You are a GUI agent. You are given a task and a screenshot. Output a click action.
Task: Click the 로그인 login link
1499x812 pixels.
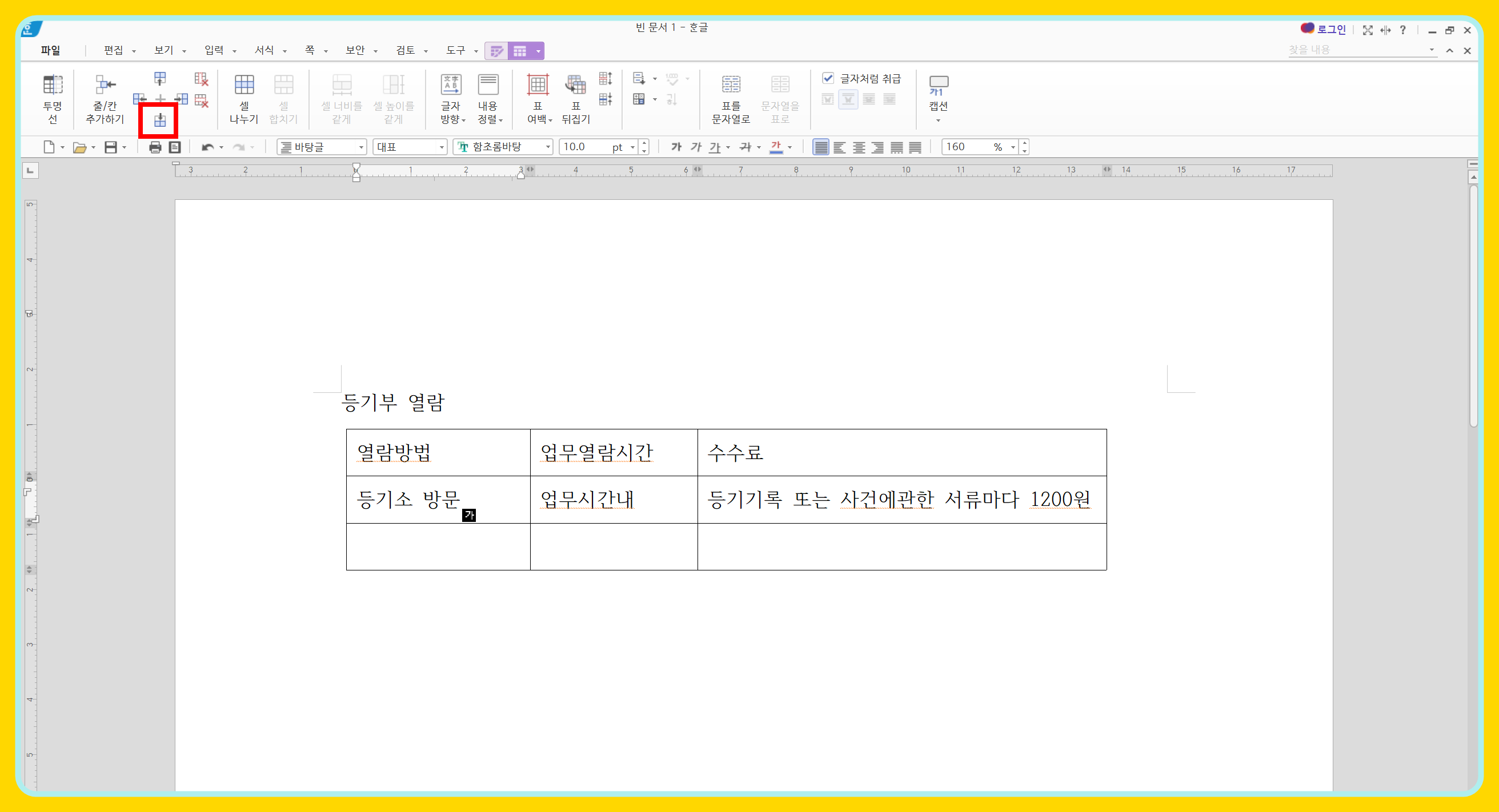1331,29
